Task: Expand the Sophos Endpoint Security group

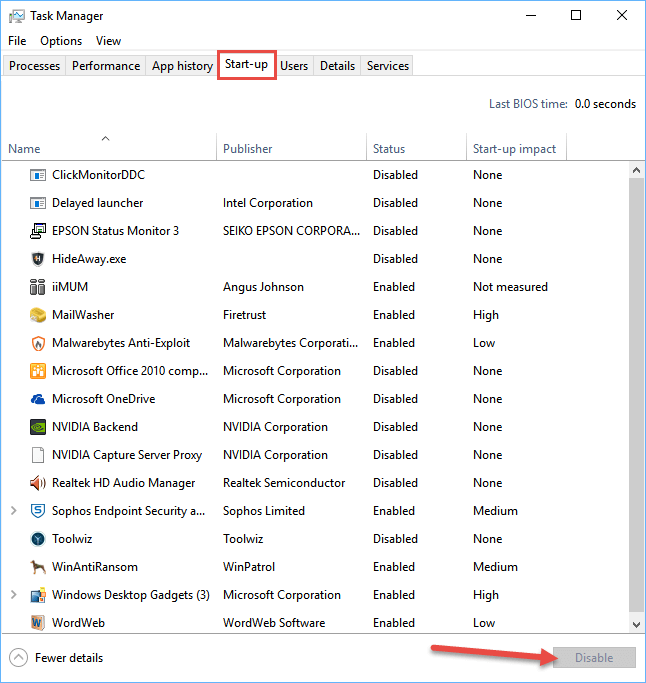Action: coord(14,511)
